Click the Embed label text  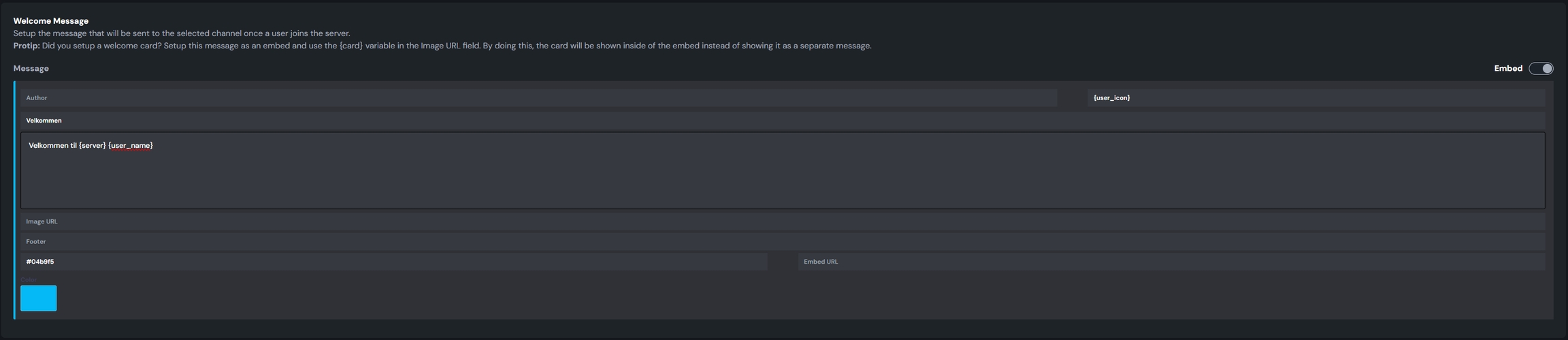(1508, 68)
